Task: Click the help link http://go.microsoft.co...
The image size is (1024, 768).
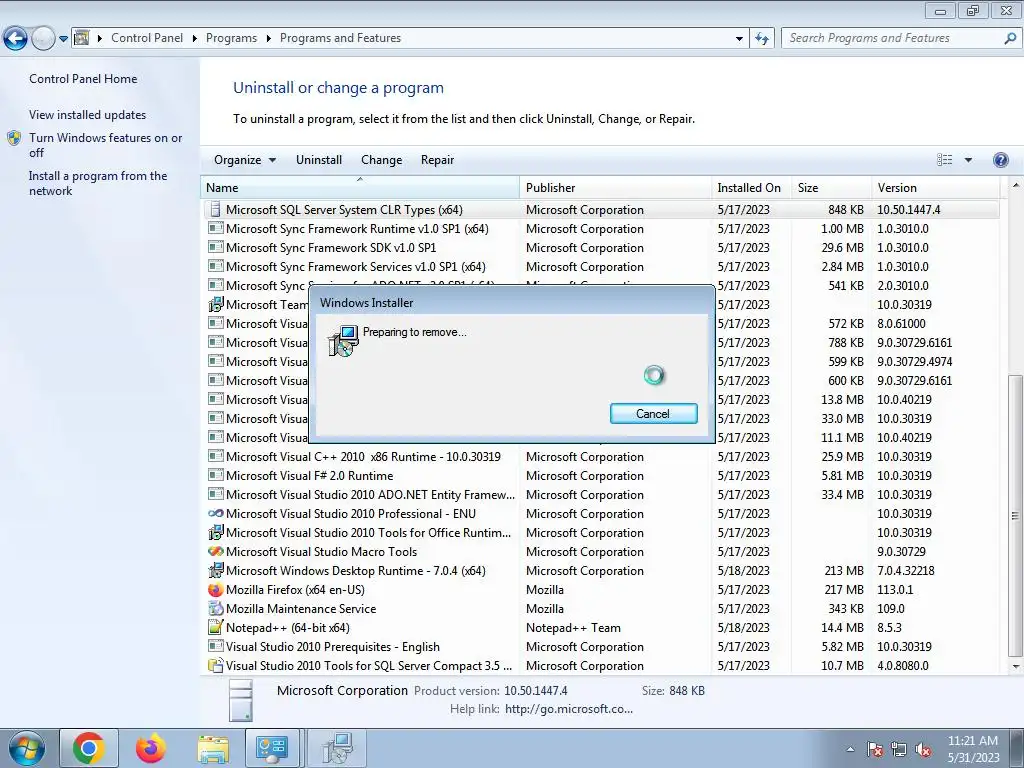Action: pyautogui.click(x=569, y=709)
